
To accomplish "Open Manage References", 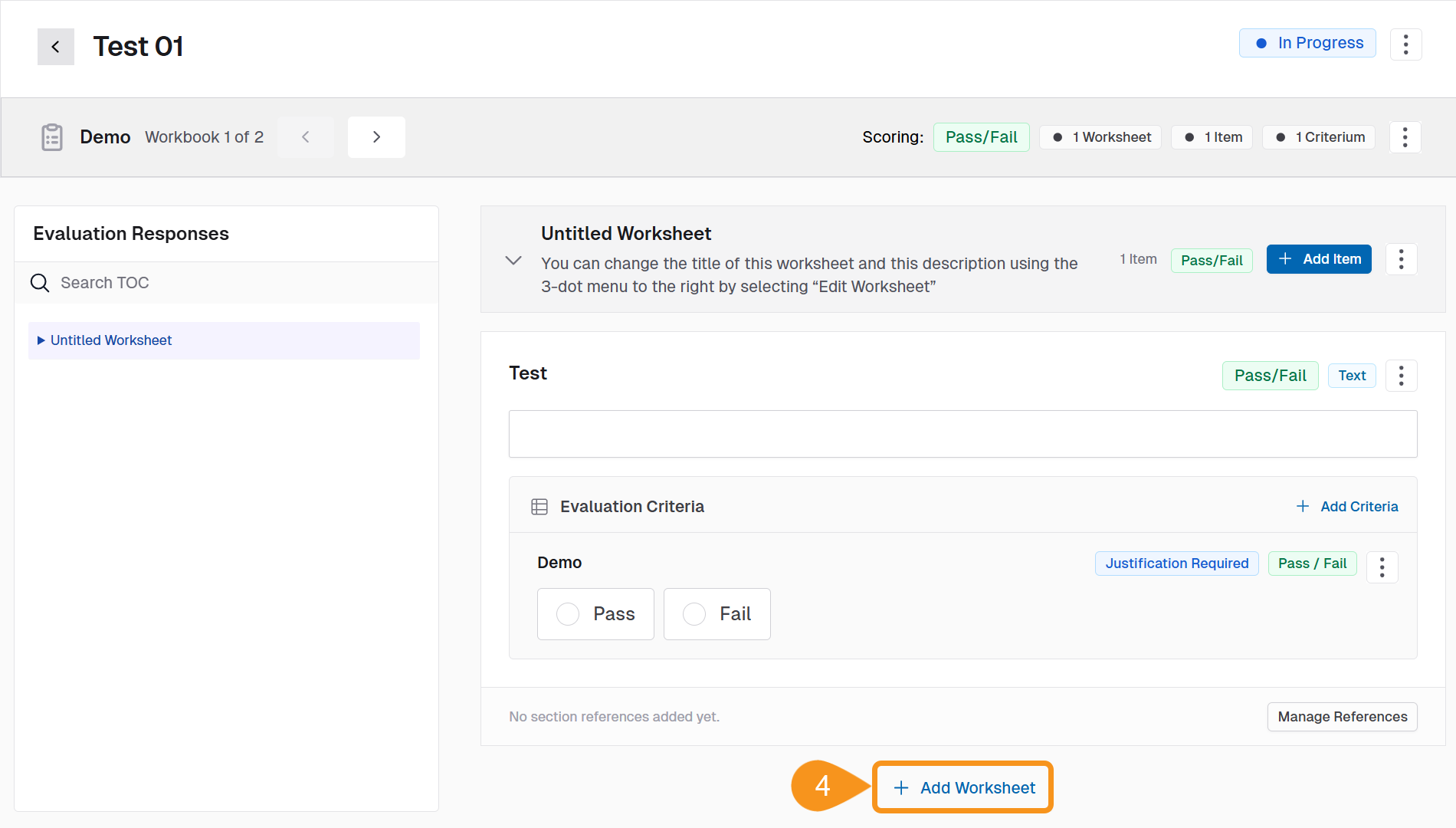I will coord(1342,716).
